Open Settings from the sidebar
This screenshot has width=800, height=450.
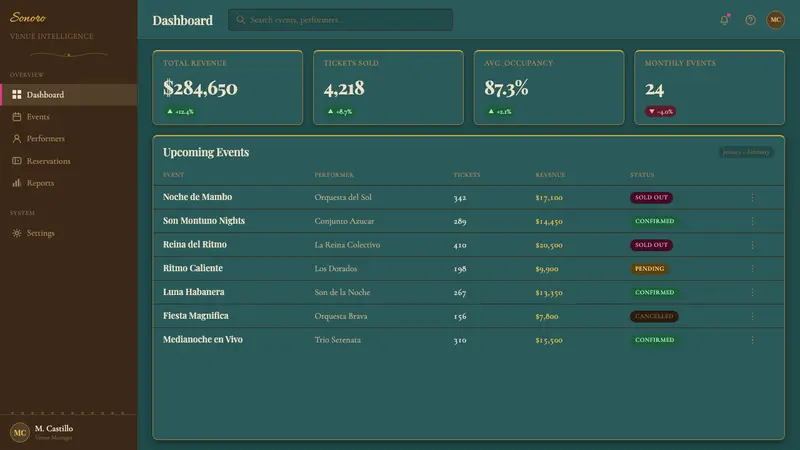[x=69, y=233]
